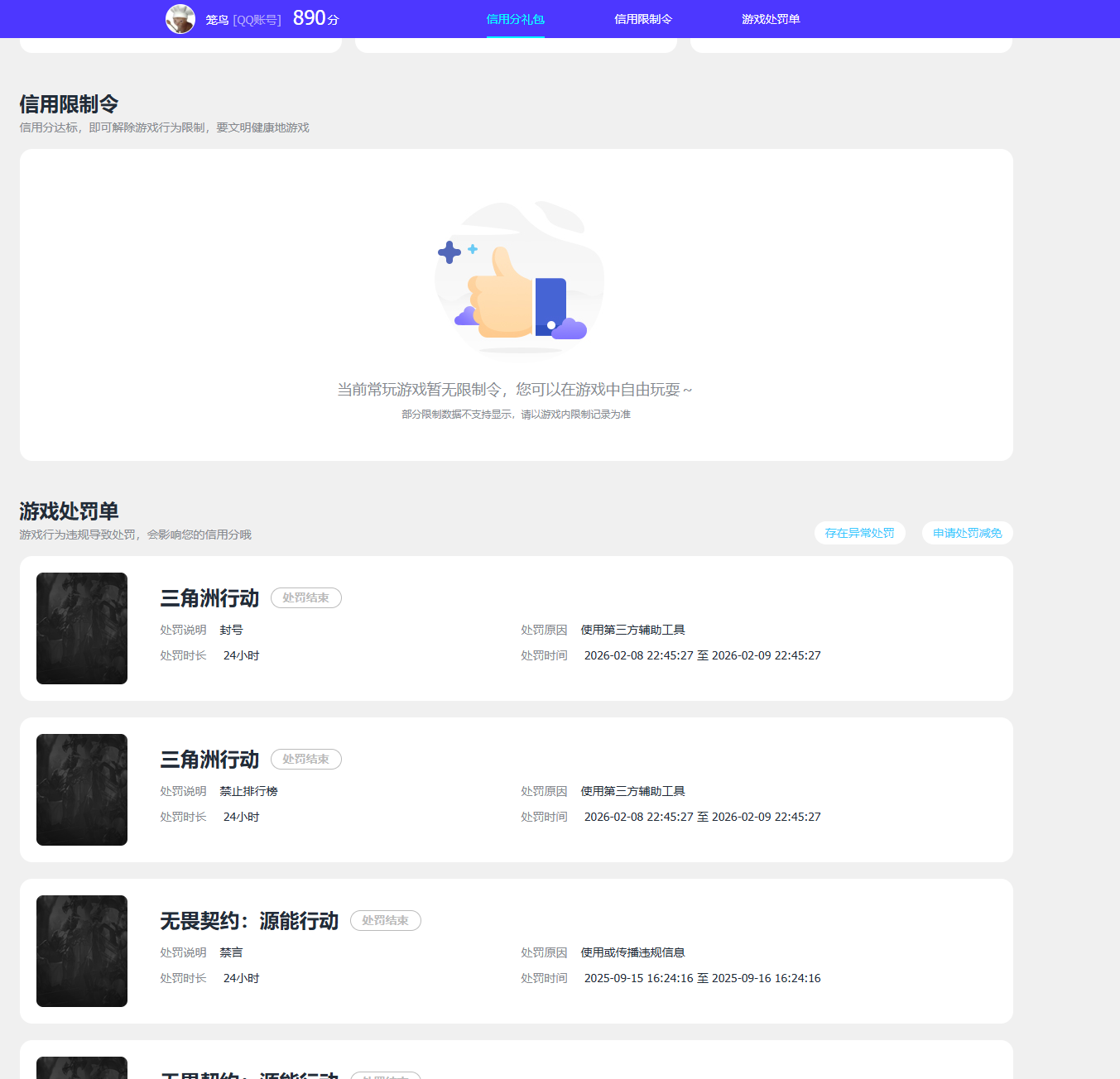The height and width of the screenshot is (1079, 1120).
Task: Click 处罚结束 badge on 禁言 record
Action: [x=386, y=920]
